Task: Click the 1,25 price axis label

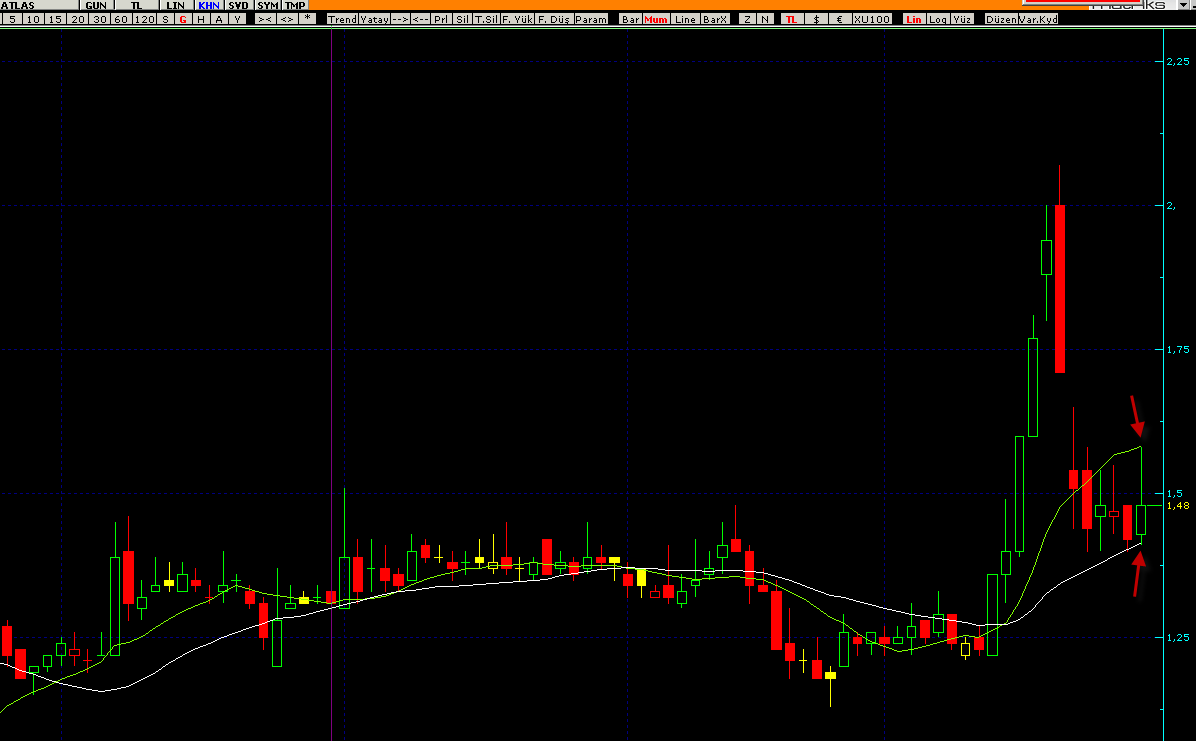Action: (1178, 637)
